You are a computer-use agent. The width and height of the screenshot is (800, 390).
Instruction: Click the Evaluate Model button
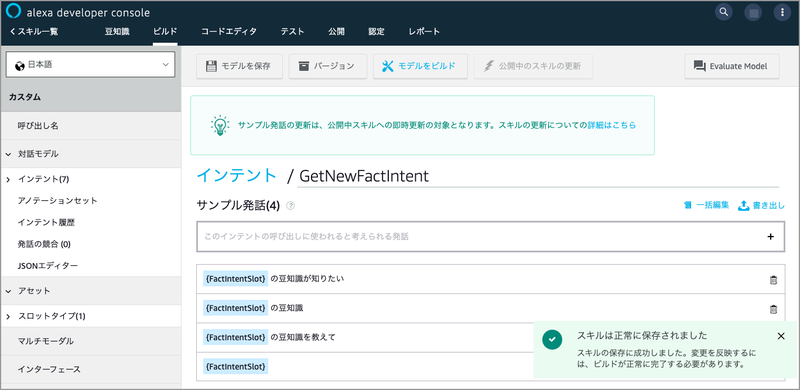[x=732, y=66]
